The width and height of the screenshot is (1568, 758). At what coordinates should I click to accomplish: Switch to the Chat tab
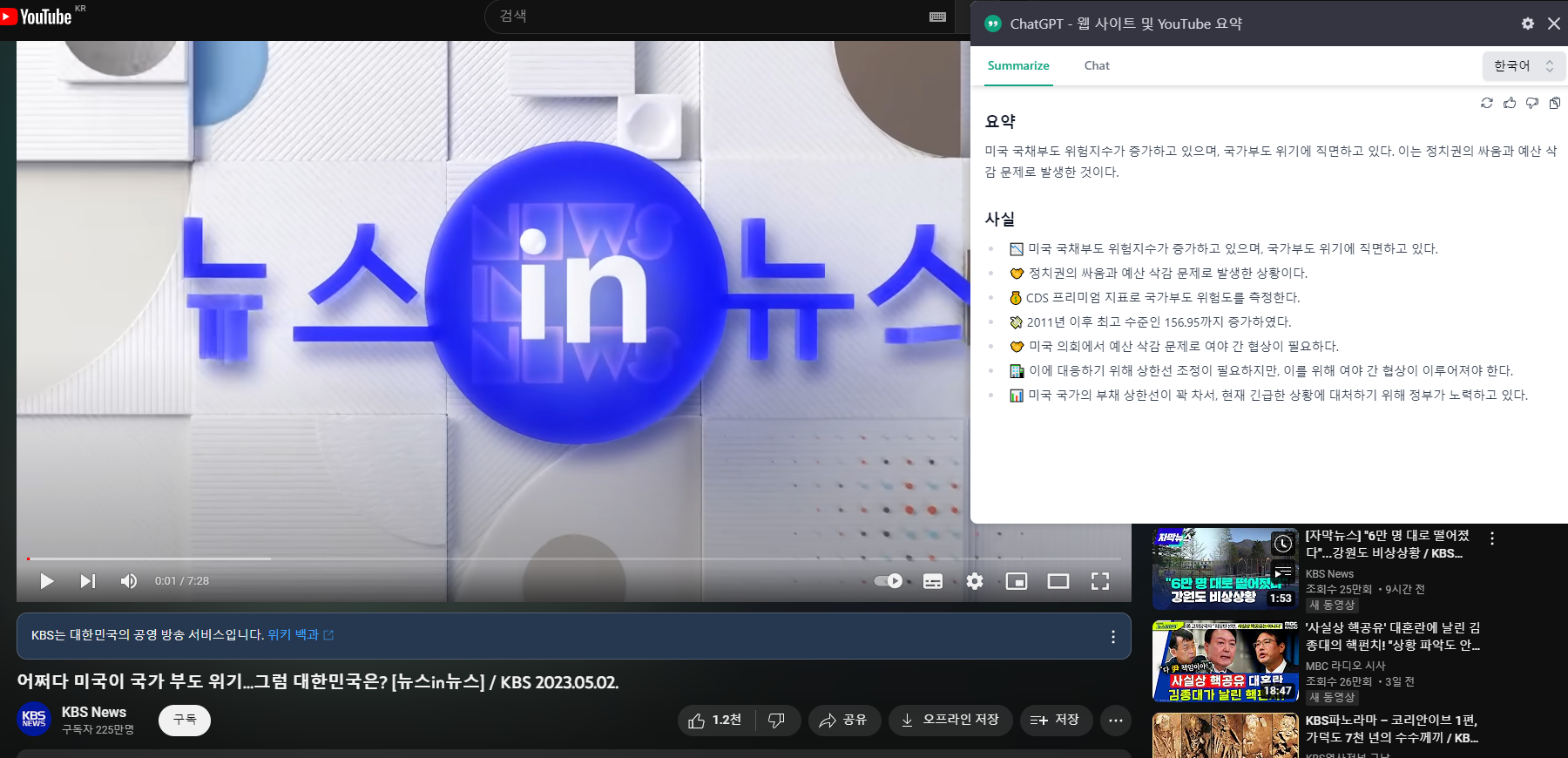coord(1097,65)
